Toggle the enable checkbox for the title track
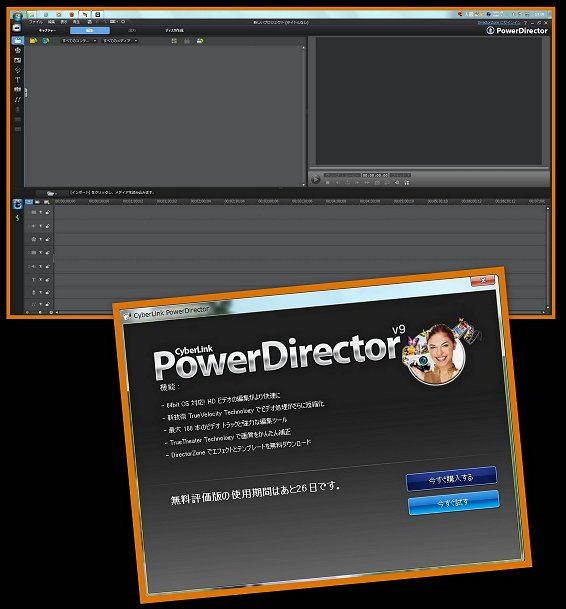This screenshot has width=566, height=609. (x=40, y=280)
